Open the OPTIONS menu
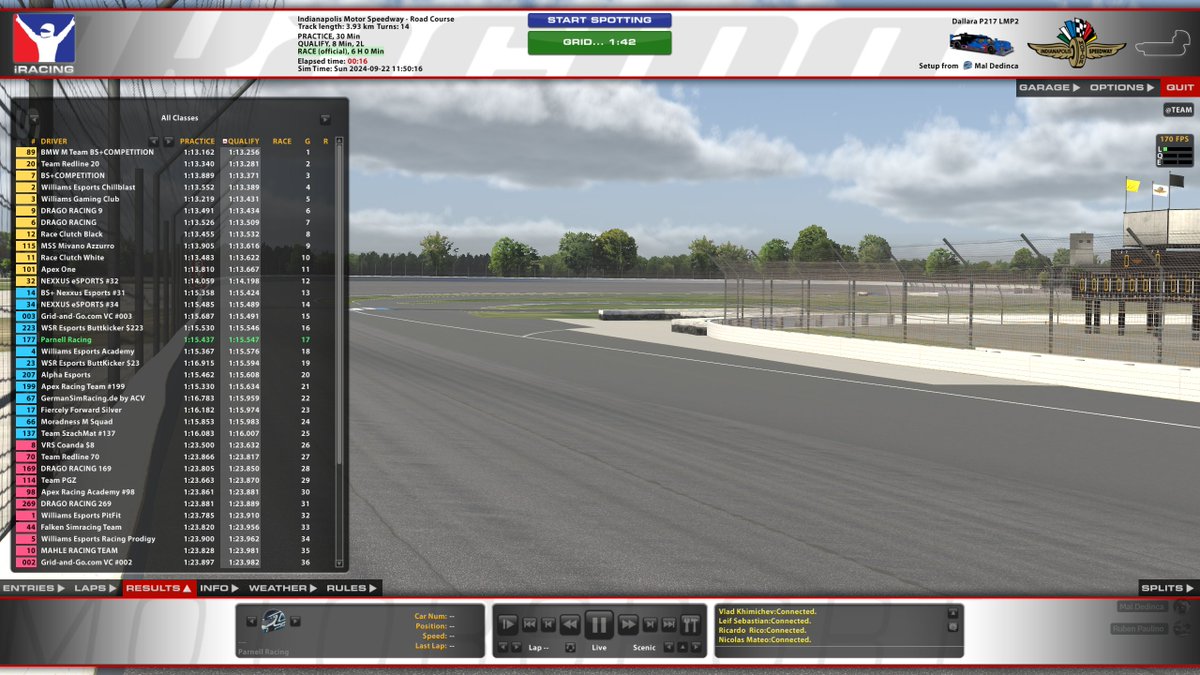 tap(1122, 87)
